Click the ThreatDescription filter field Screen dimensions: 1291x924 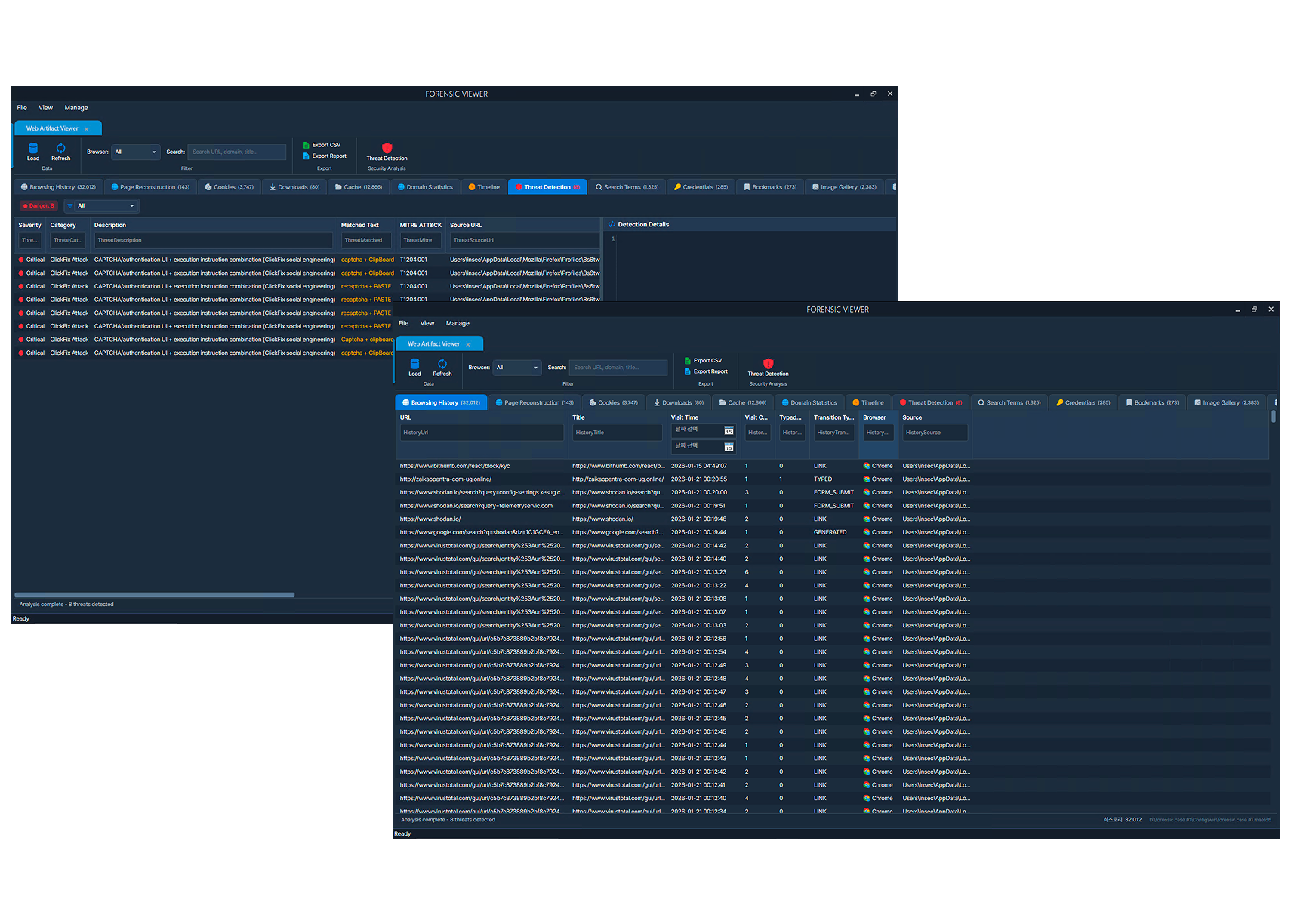(x=213, y=240)
